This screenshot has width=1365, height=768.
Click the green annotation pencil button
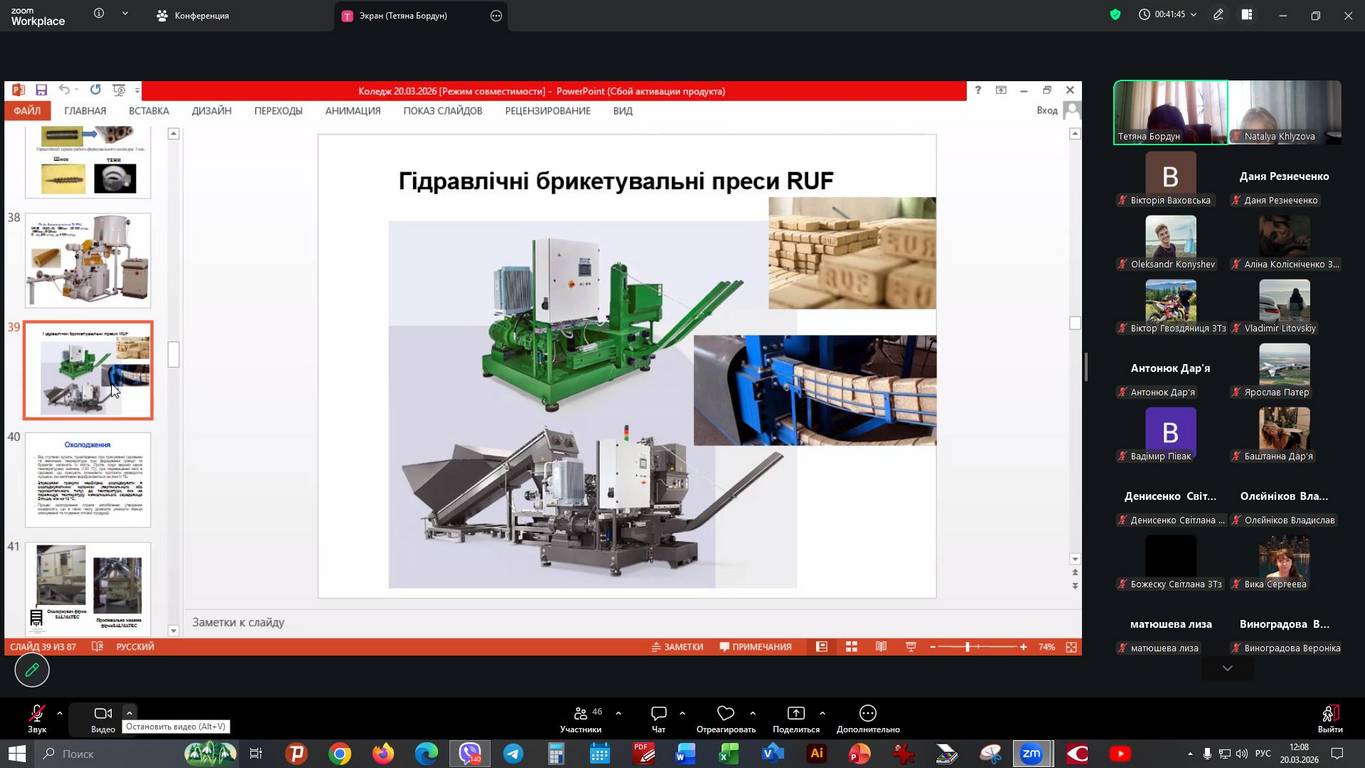click(32, 670)
